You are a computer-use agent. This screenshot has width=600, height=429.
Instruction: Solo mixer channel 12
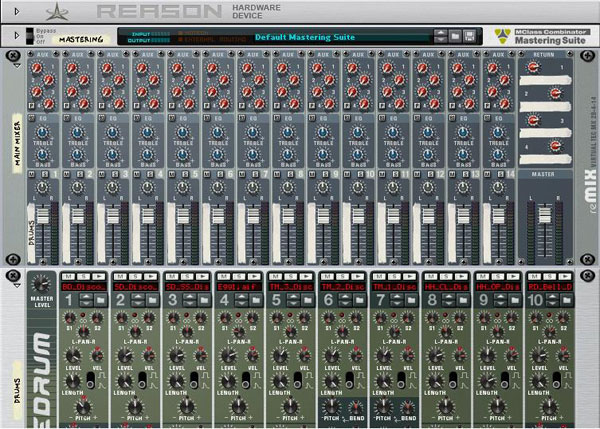tap(431, 175)
